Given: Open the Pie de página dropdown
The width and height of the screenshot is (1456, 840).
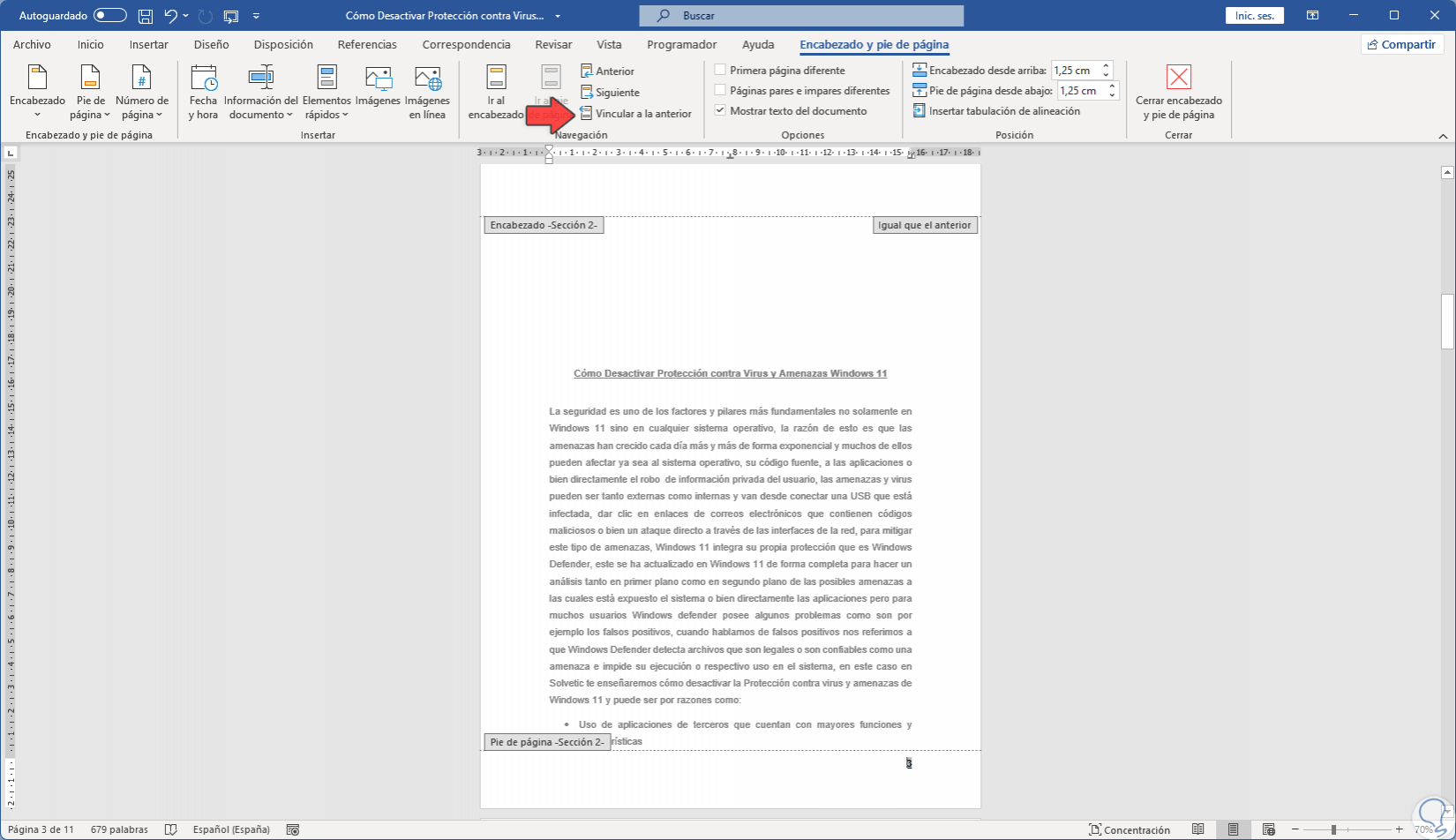Looking at the screenshot, I should tap(90, 93).
